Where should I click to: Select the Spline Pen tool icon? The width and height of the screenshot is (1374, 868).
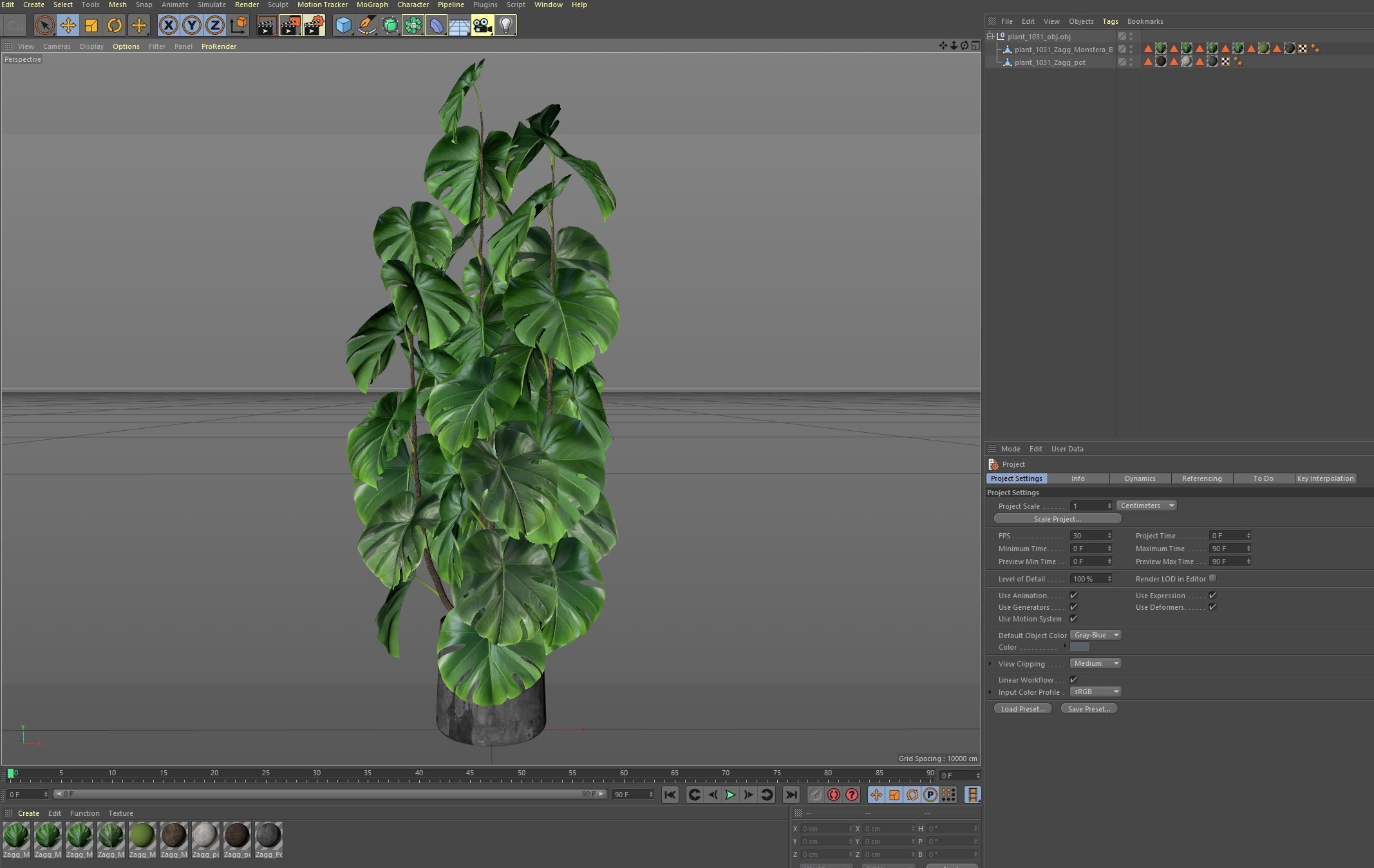coord(367,25)
